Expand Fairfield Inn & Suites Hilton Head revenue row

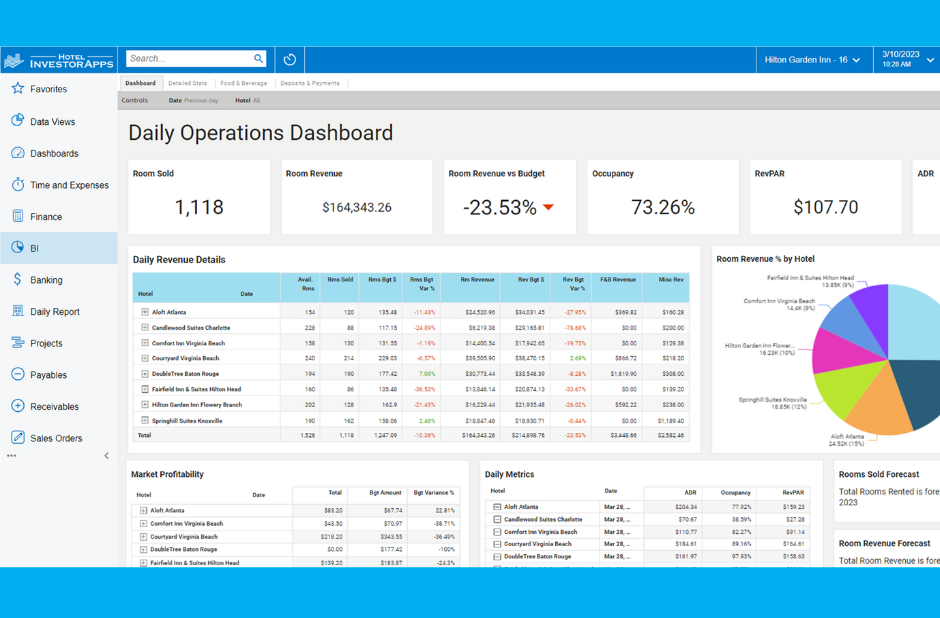pos(144,389)
